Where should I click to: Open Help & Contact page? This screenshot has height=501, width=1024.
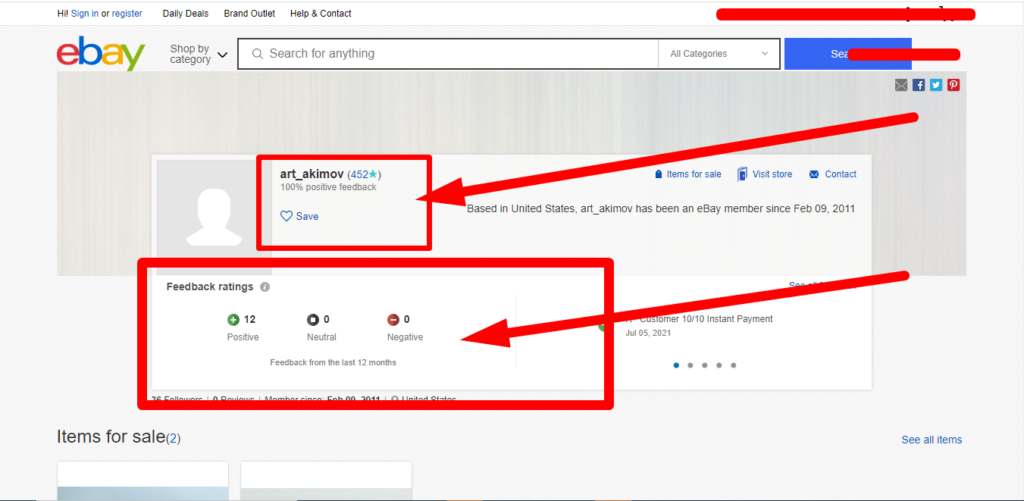[320, 13]
